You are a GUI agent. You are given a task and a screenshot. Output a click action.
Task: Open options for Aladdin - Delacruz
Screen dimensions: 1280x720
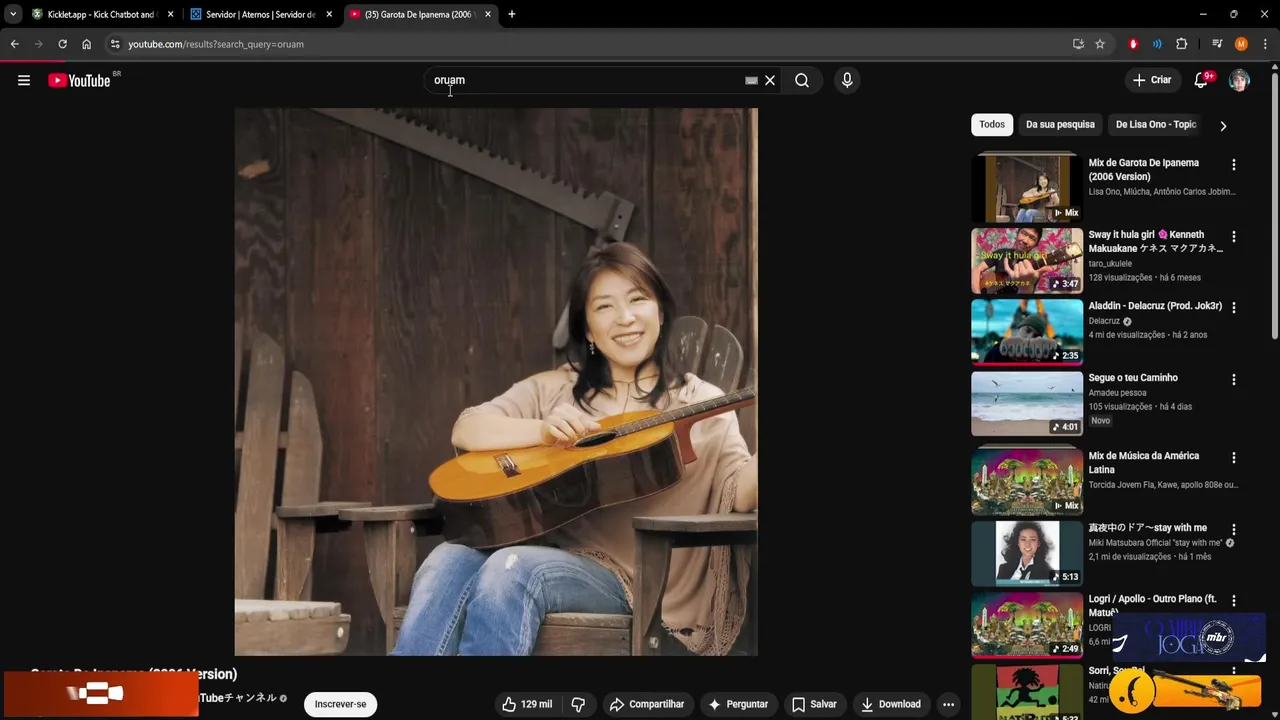pos(1233,308)
